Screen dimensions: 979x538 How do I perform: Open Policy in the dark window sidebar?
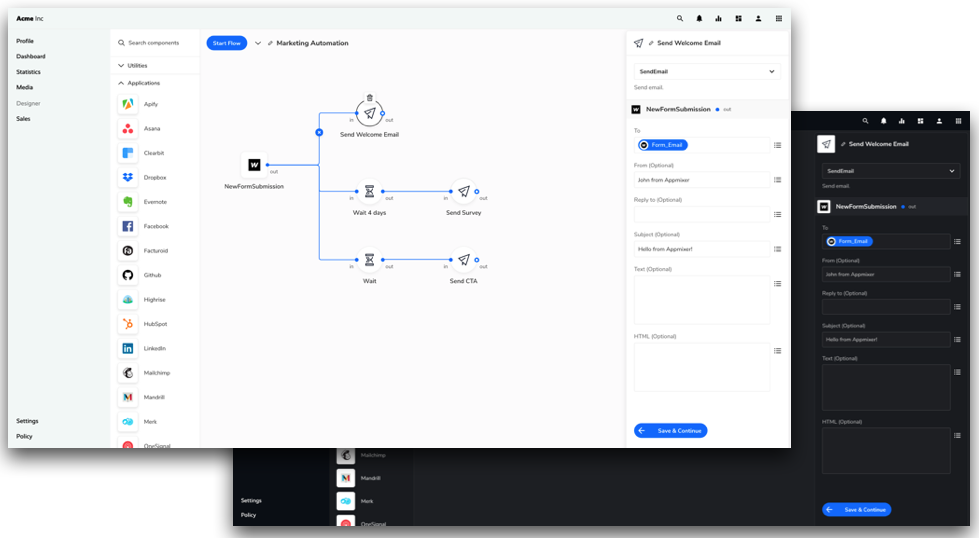248,515
